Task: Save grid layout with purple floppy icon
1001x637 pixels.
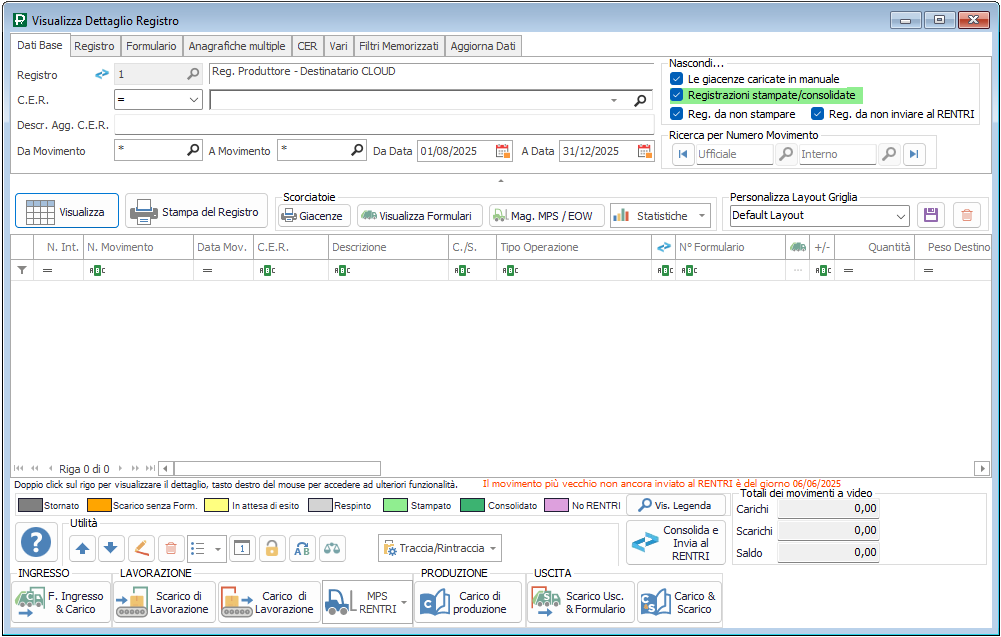Action: [x=931, y=215]
